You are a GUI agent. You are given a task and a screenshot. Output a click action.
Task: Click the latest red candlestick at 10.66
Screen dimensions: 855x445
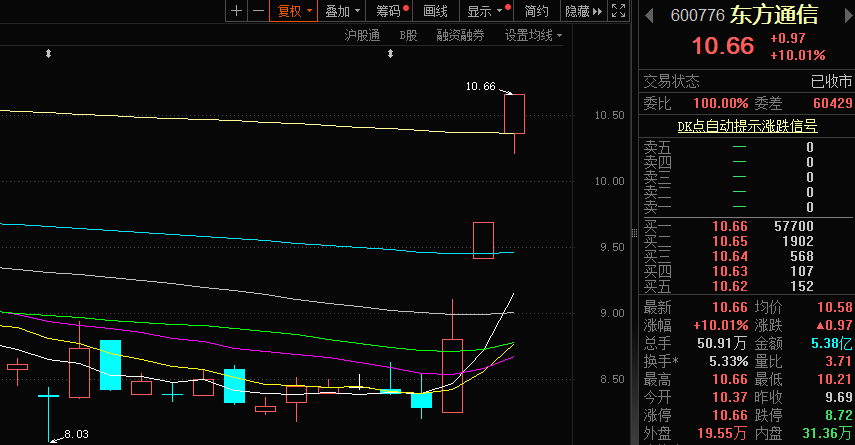(x=514, y=114)
